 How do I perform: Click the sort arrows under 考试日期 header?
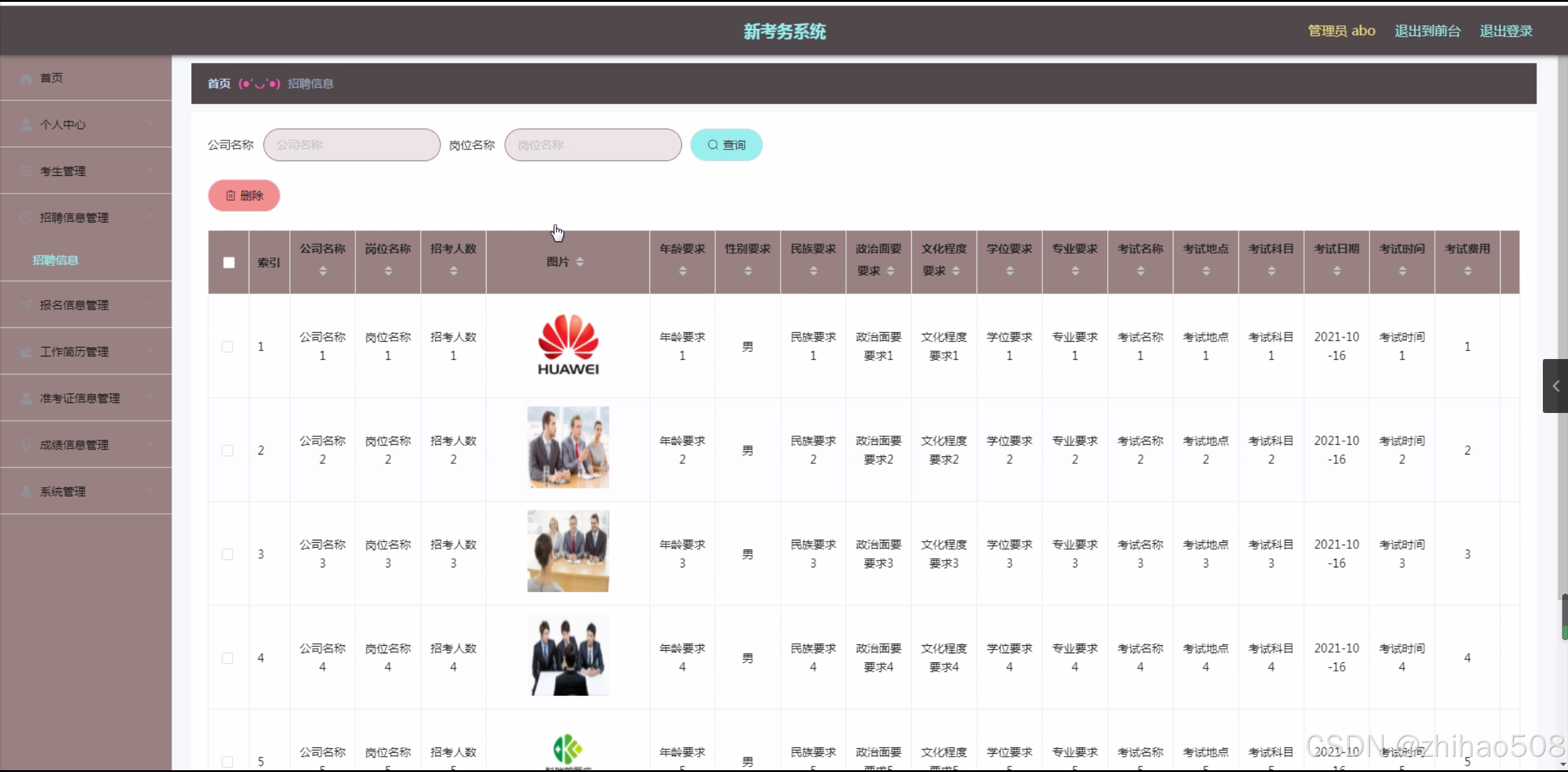point(1336,271)
